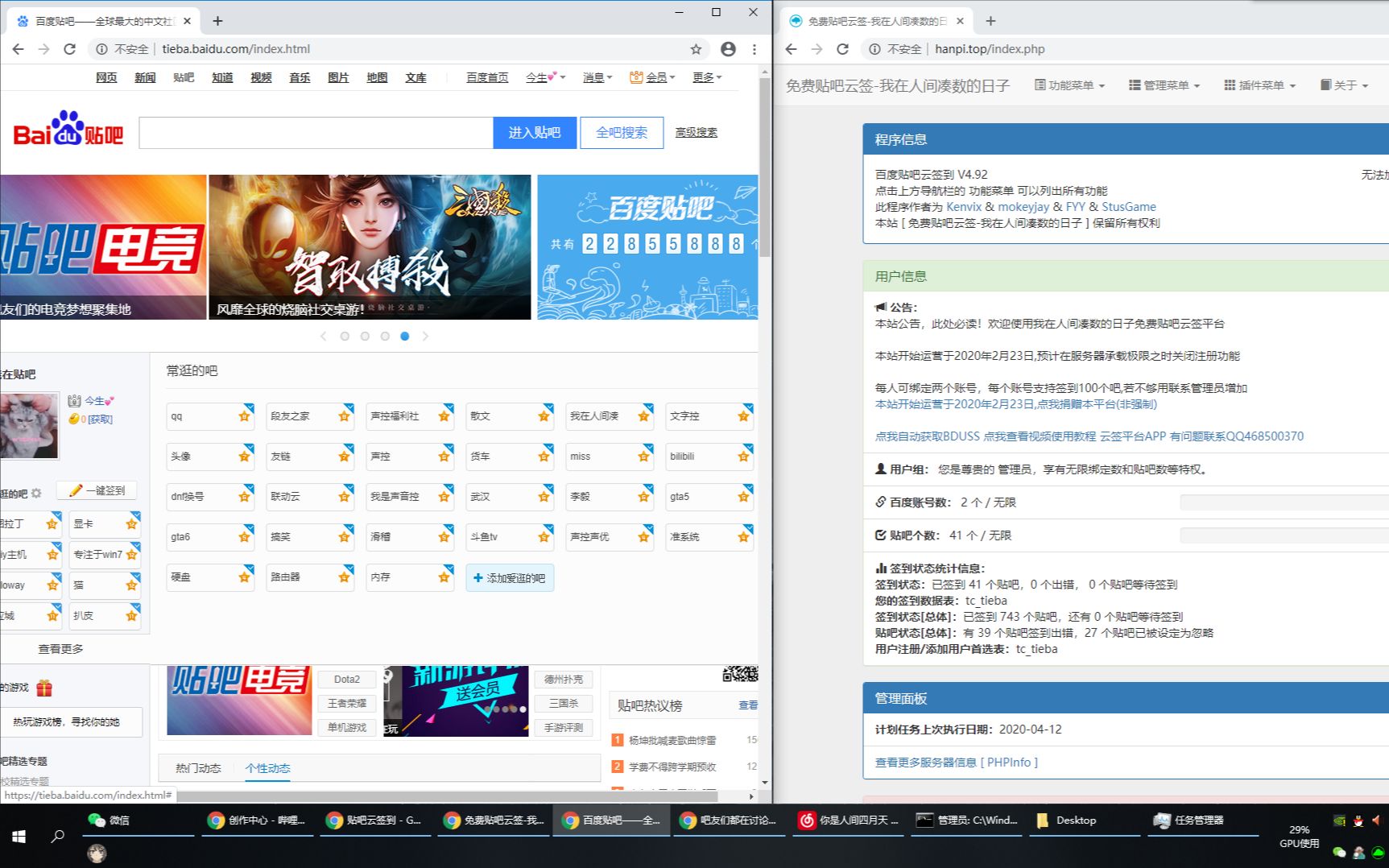Go back in the Tieba browser window
Viewport: 1389px width, 868px height.
coord(19,49)
